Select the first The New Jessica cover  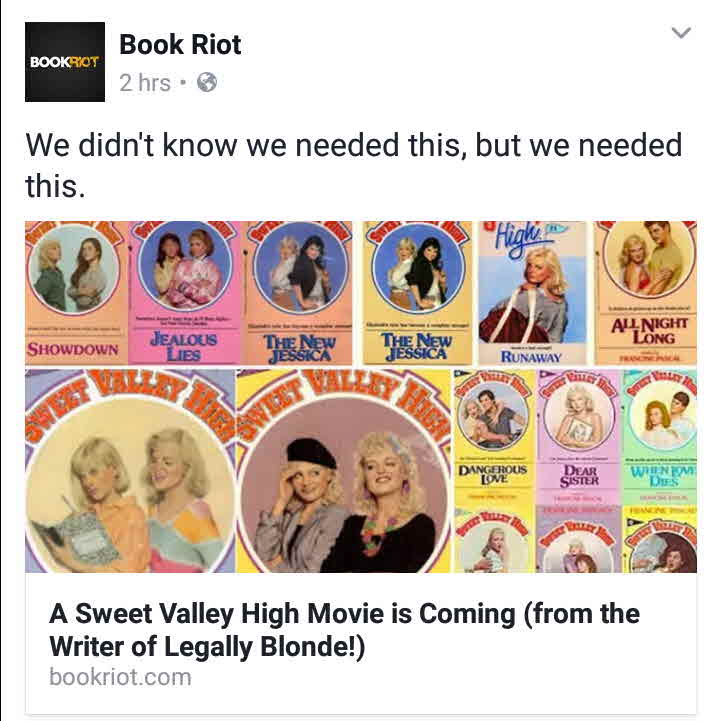point(297,293)
